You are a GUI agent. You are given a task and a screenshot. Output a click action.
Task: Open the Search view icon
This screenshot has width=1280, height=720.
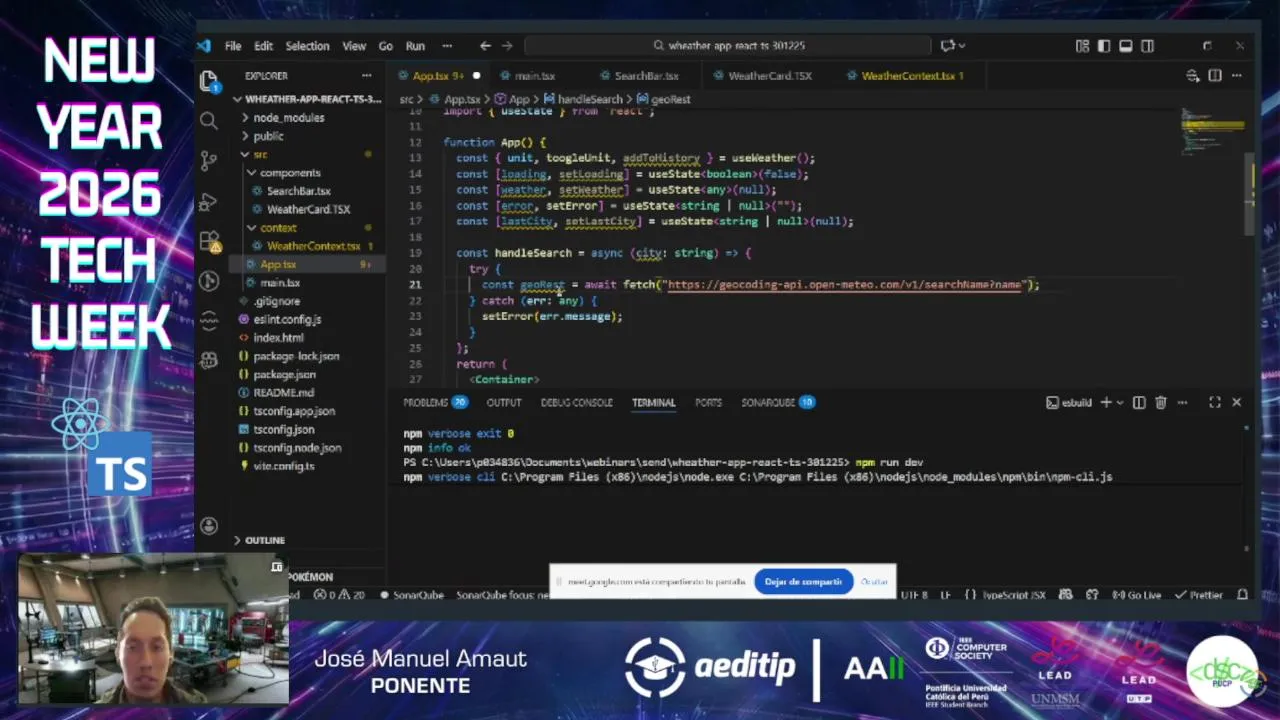click(x=209, y=121)
